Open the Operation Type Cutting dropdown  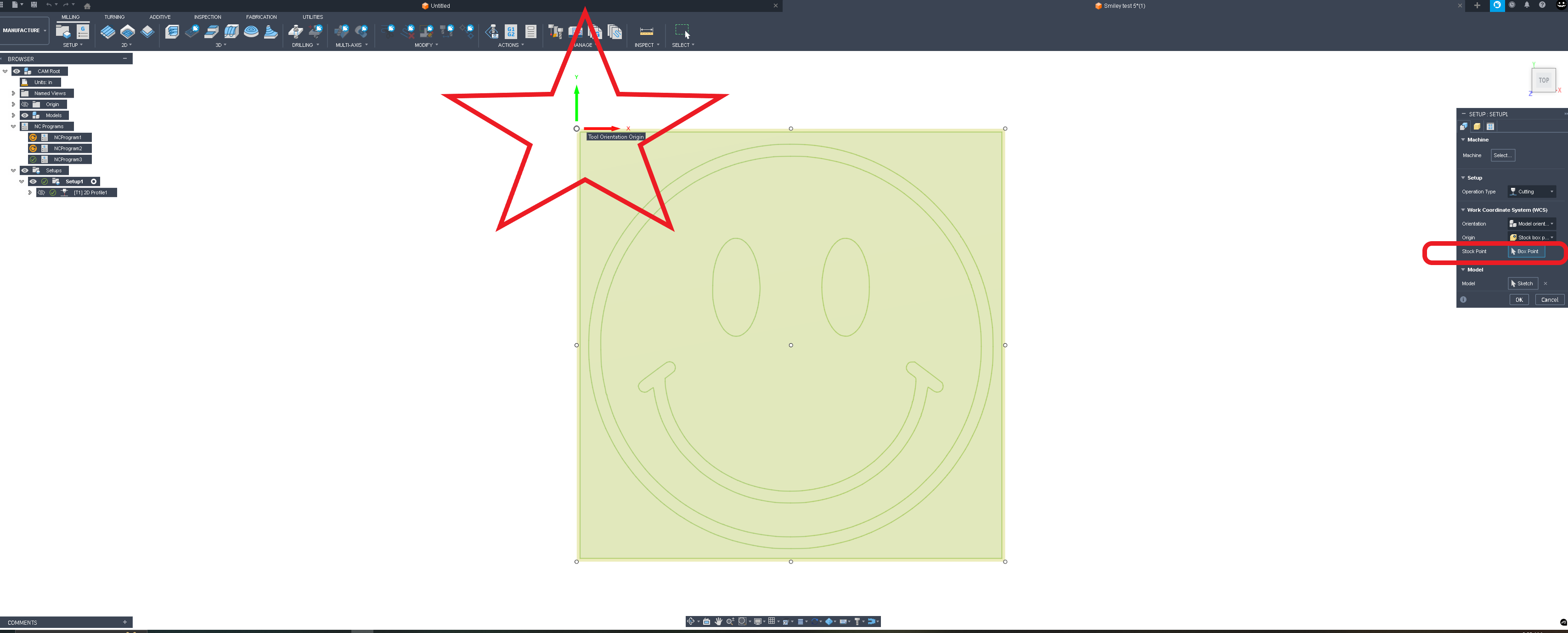point(1531,192)
